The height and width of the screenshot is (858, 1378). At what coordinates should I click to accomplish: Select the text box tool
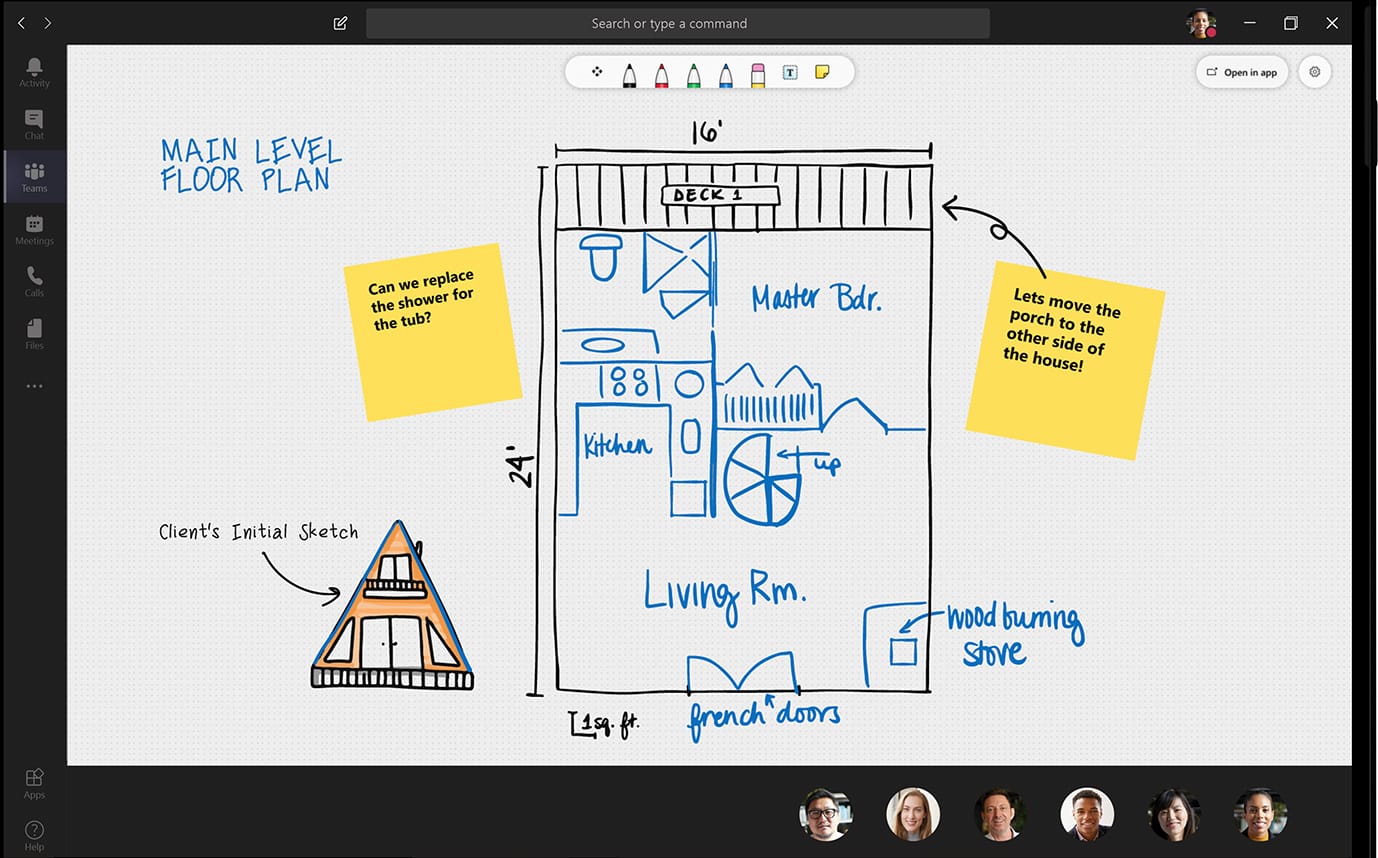click(x=789, y=73)
